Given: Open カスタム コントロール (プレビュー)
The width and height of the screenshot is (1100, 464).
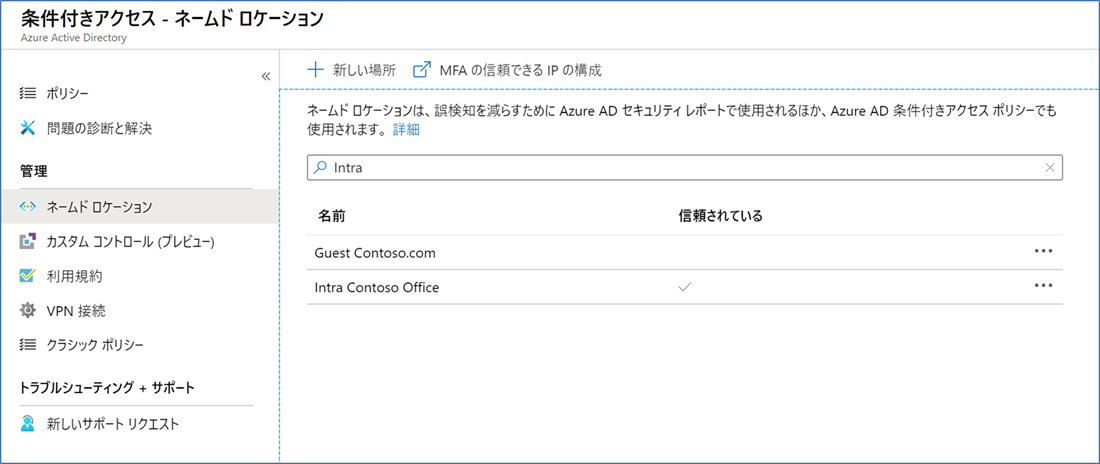Looking at the screenshot, I should coord(130,241).
